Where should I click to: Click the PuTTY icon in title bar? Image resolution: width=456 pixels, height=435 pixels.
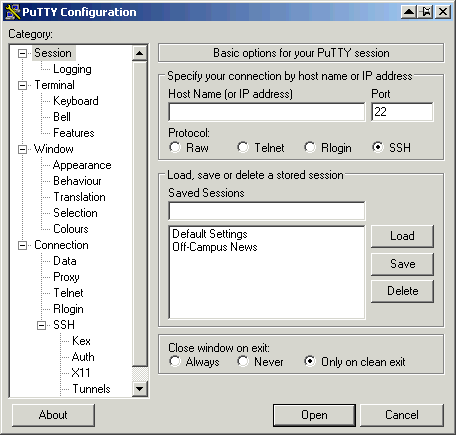13,12
